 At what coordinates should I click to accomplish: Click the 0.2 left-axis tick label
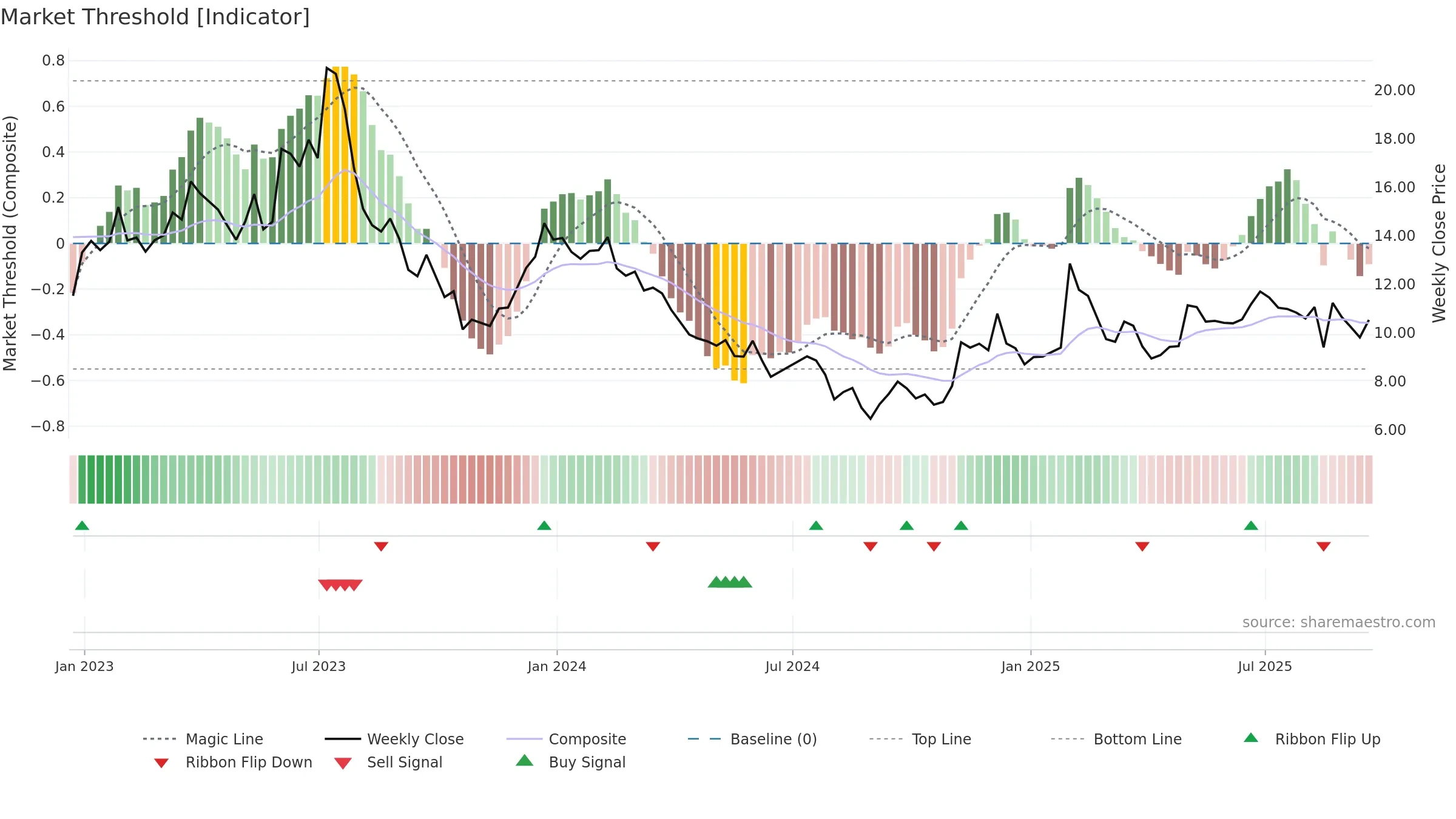pyautogui.click(x=53, y=197)
